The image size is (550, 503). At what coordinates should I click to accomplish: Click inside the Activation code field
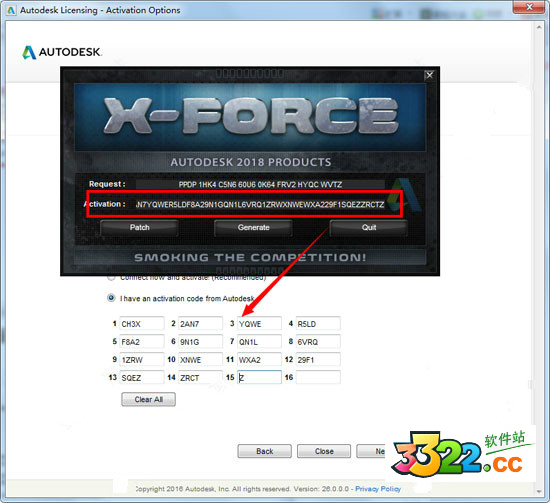tap(260, 204)
